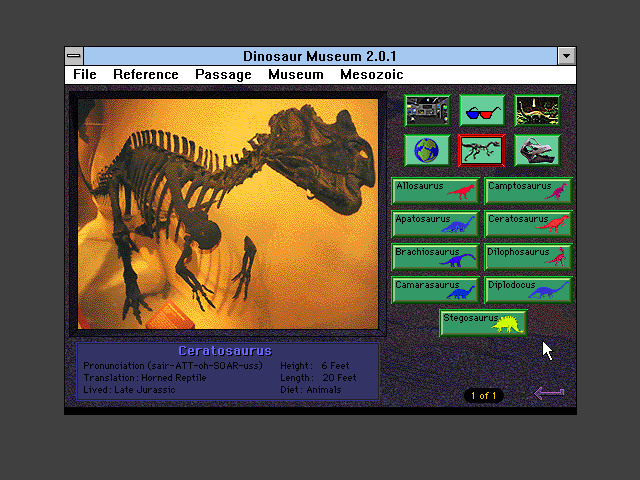This screenshot has height=480, width=640.
Task: Click the purple back arrow
Action: (549, 393)
